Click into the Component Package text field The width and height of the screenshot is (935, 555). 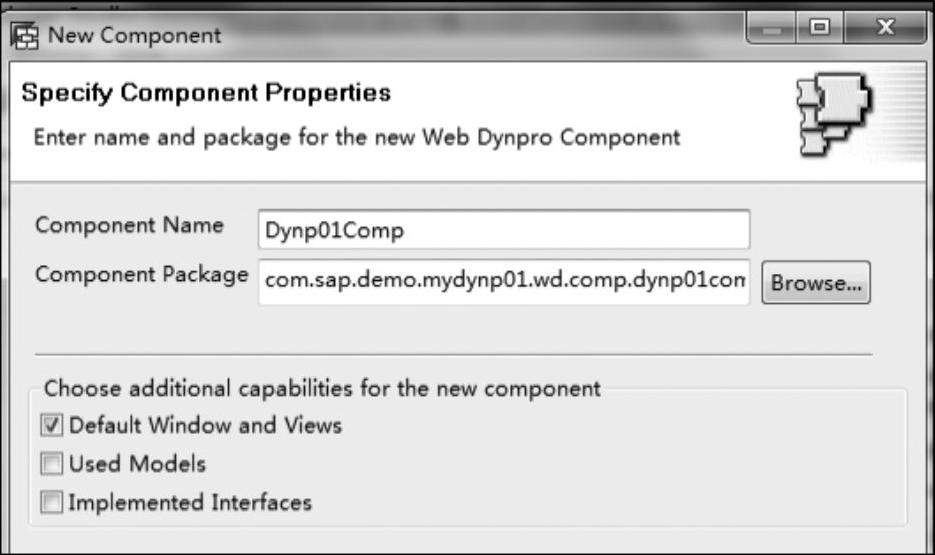(x=503, y=282)
